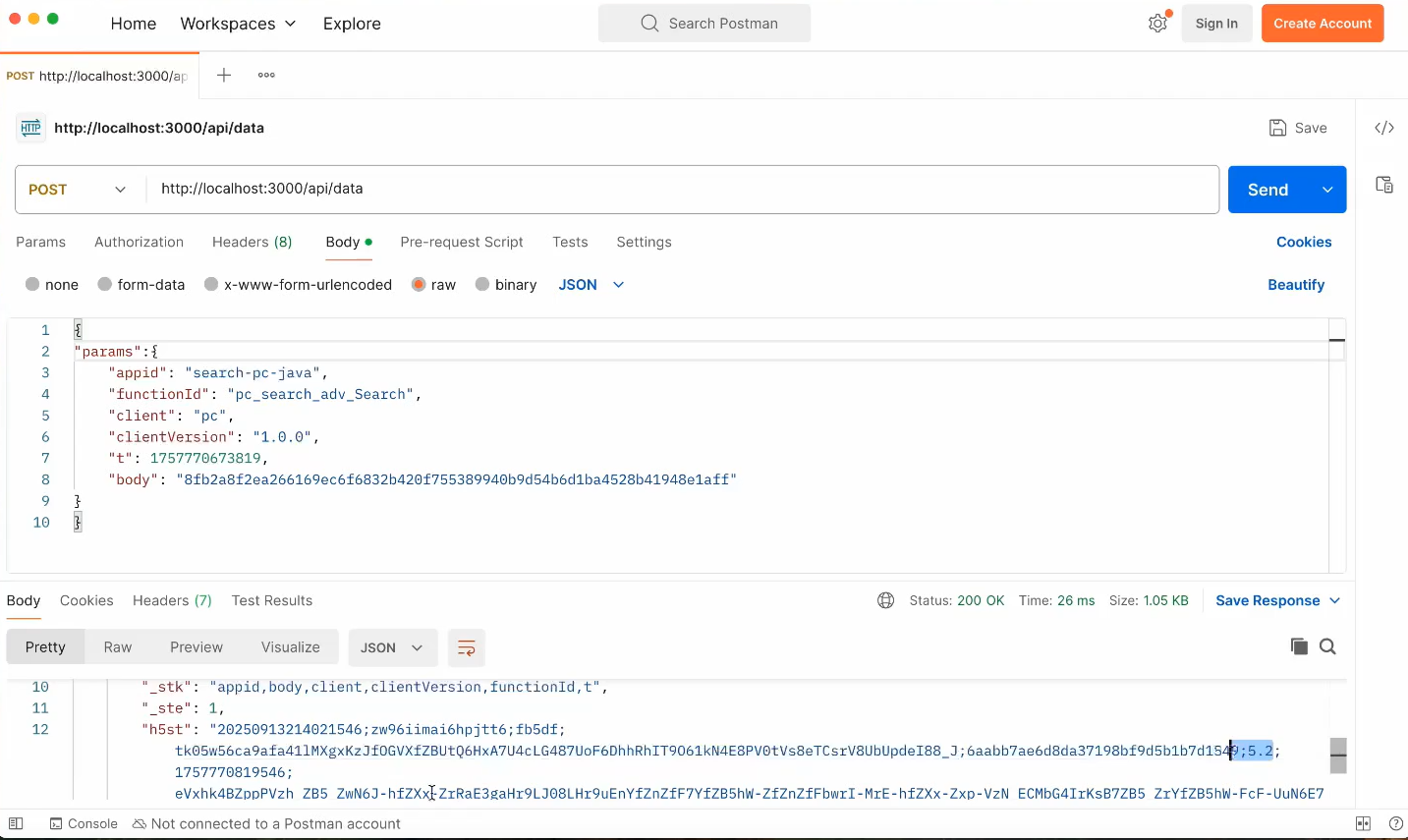Screen dimensions: 1408x840
Task: Click the Status: 200 OK text
Action: (957, 600)
